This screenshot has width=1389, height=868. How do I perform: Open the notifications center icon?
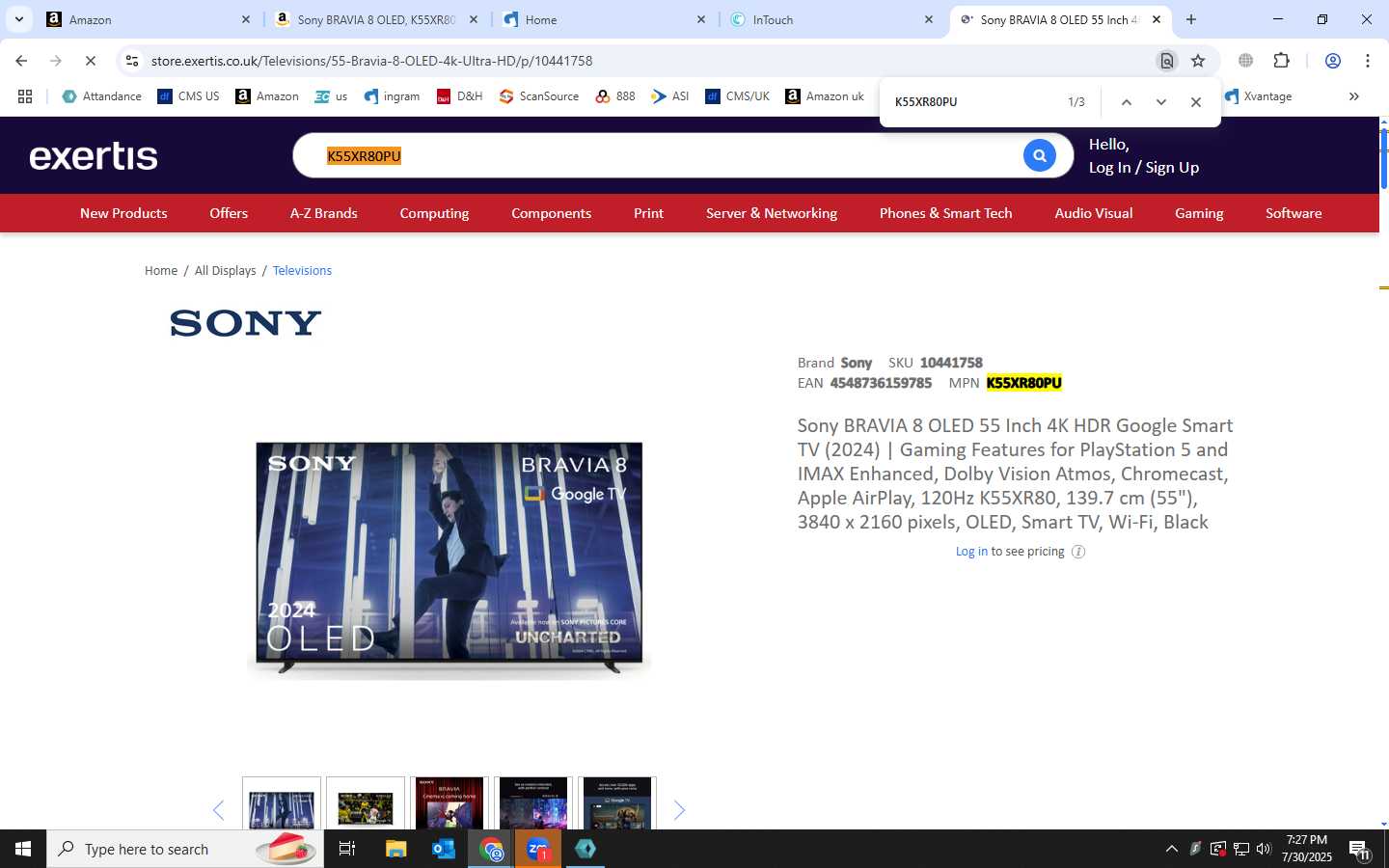[x=1359, y=850]
